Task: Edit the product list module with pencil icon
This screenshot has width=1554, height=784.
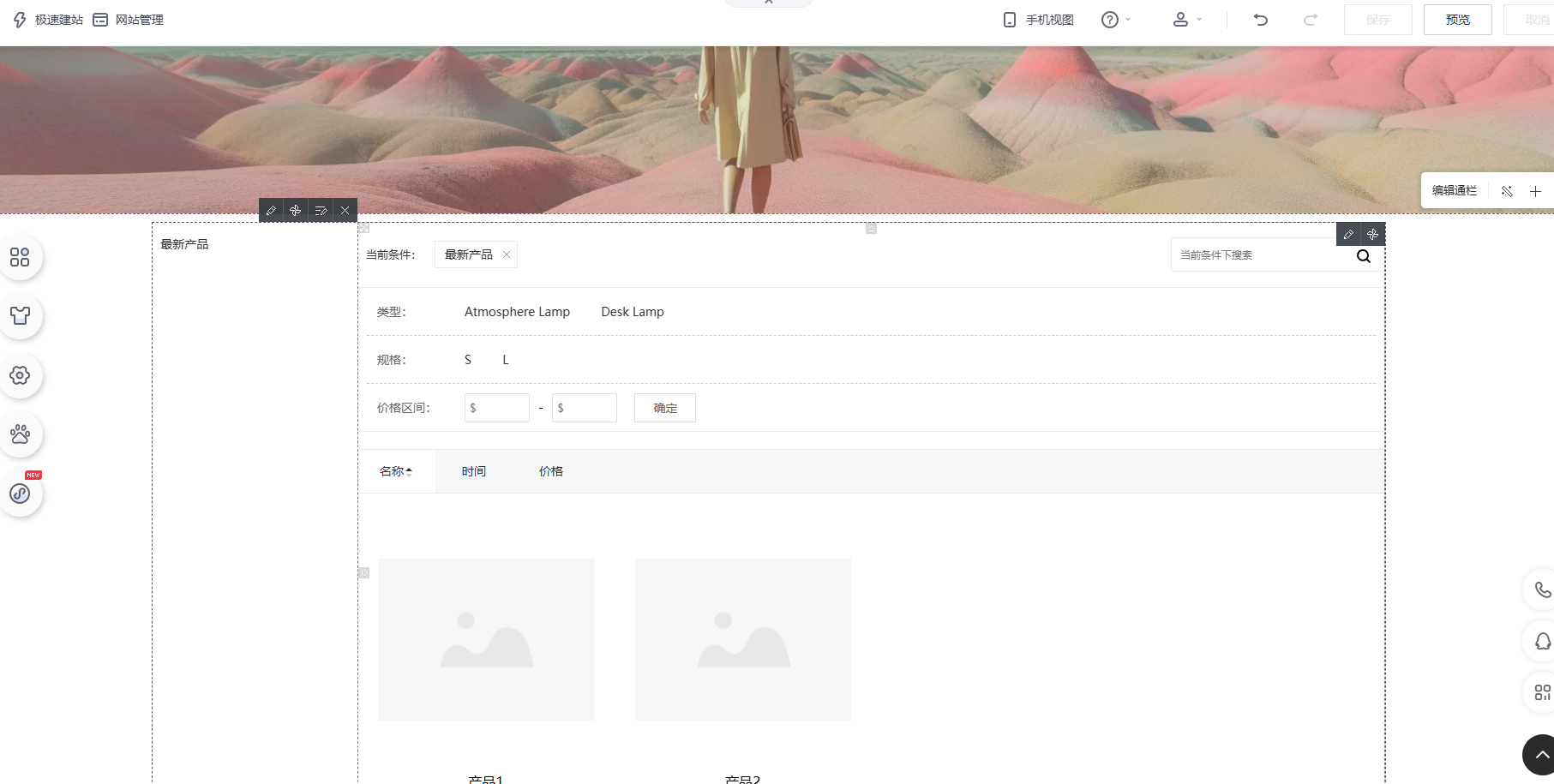Action: pos(1348,234)
